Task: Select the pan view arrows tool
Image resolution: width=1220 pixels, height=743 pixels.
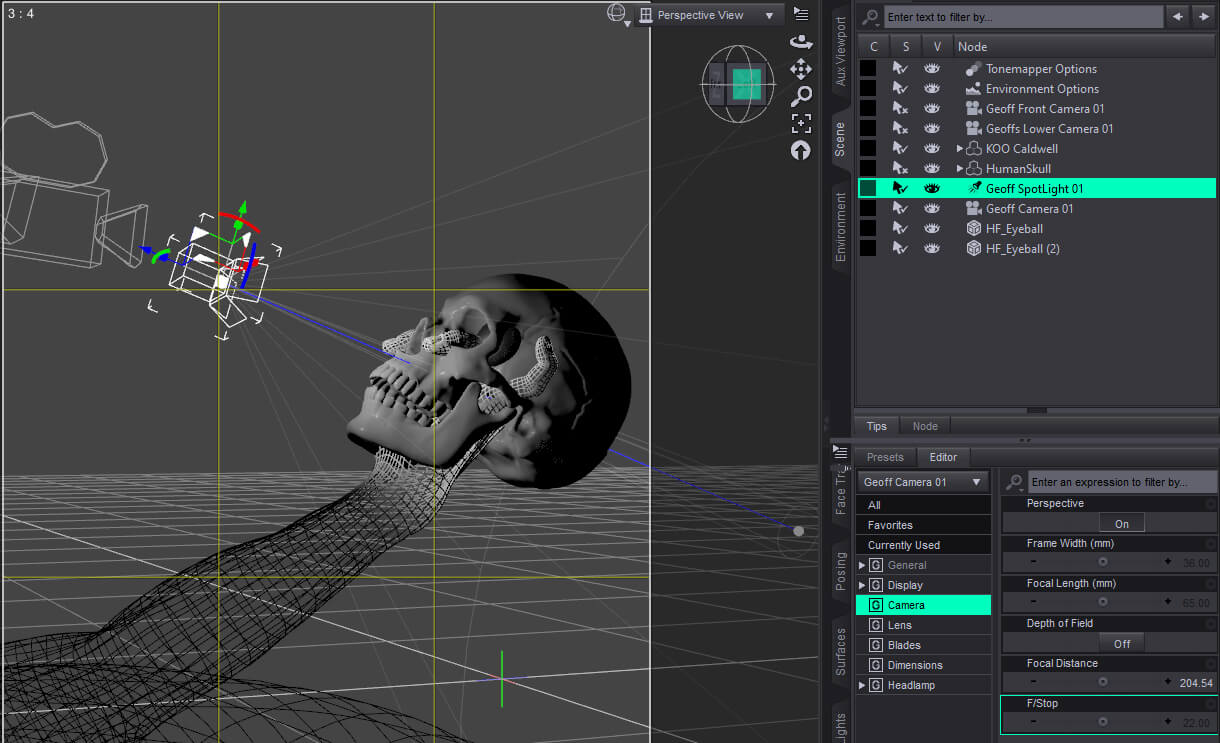Action: (x=801, y=69)
